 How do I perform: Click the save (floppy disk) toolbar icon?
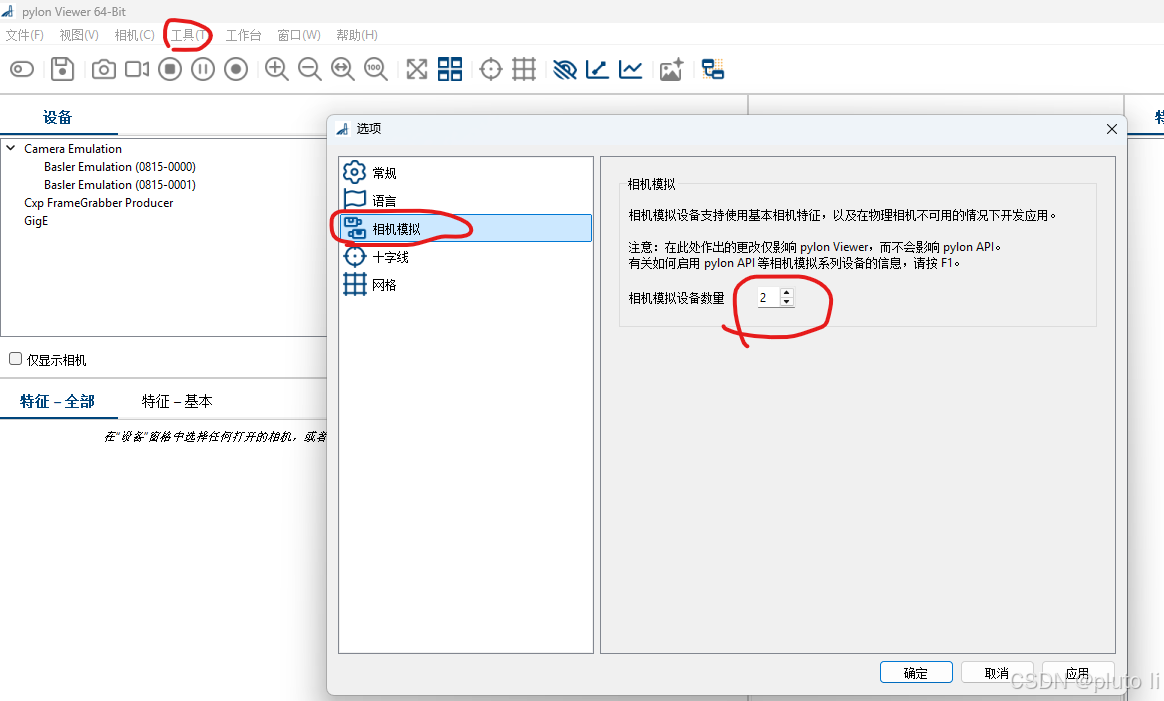[62, 69]
